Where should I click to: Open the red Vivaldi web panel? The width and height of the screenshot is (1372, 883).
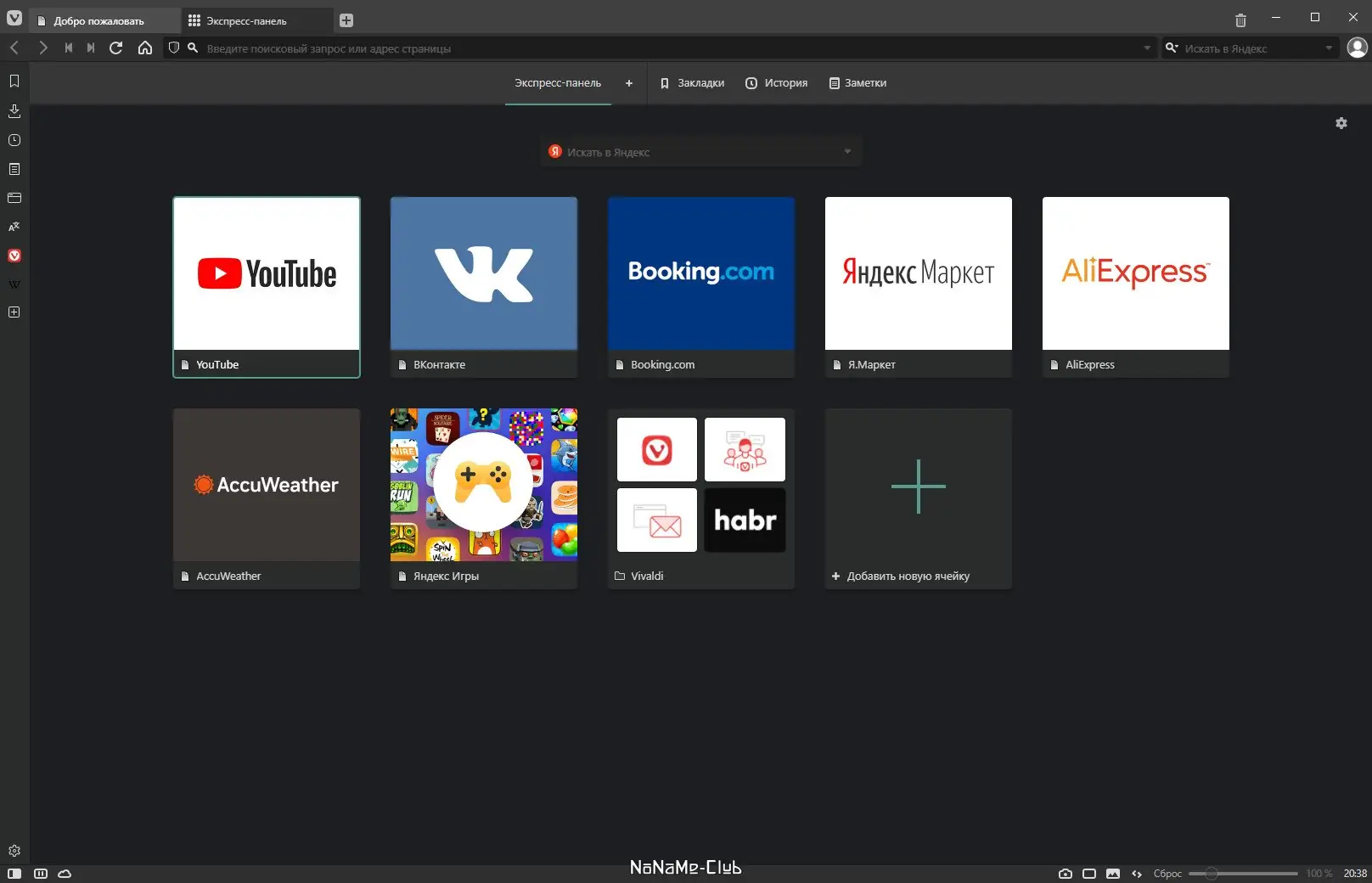point(14,256)
